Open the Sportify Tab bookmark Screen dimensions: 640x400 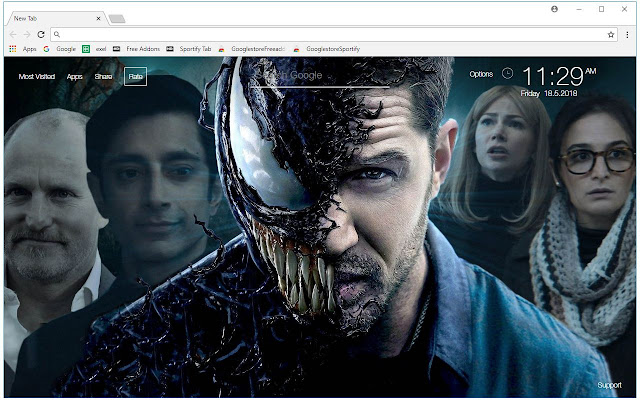pos(189,49)
